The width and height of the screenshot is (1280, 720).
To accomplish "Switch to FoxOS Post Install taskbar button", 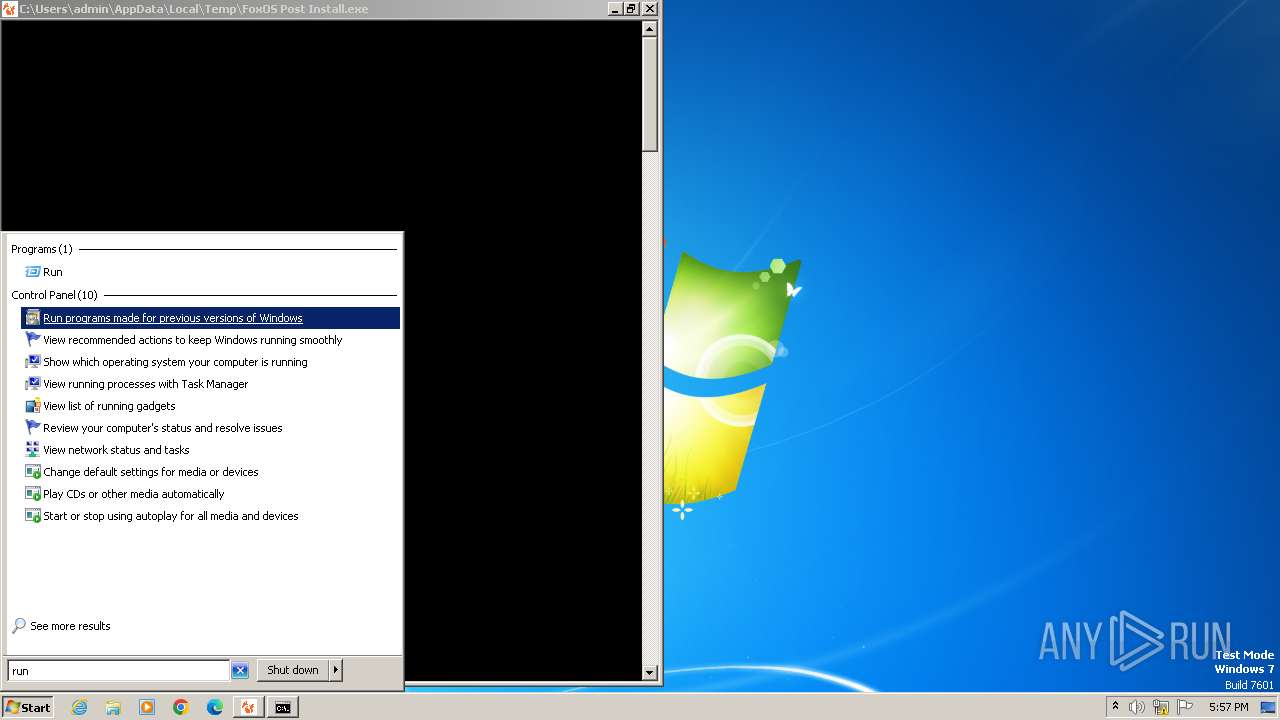I will 249,707.
